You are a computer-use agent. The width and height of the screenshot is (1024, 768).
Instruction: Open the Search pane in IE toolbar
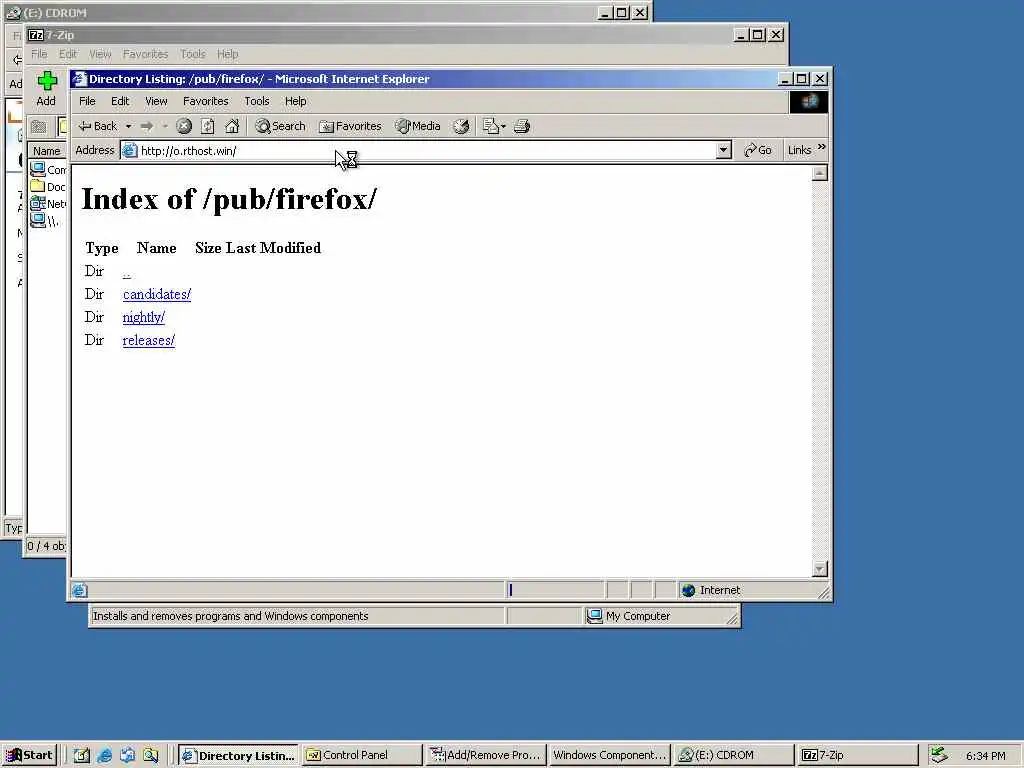pyautogui.click(x=281, y=126)
